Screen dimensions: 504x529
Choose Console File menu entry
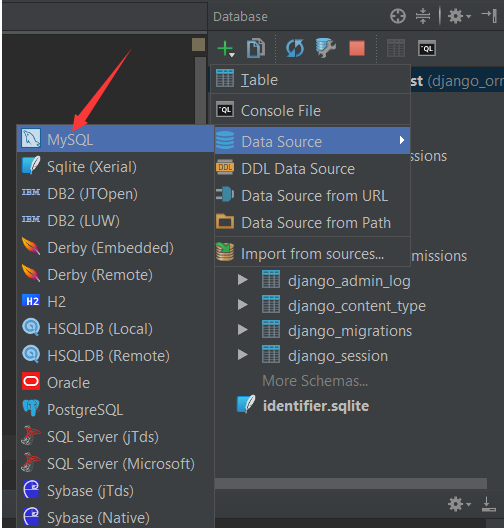pyautogui.click(x=310, y=111)
